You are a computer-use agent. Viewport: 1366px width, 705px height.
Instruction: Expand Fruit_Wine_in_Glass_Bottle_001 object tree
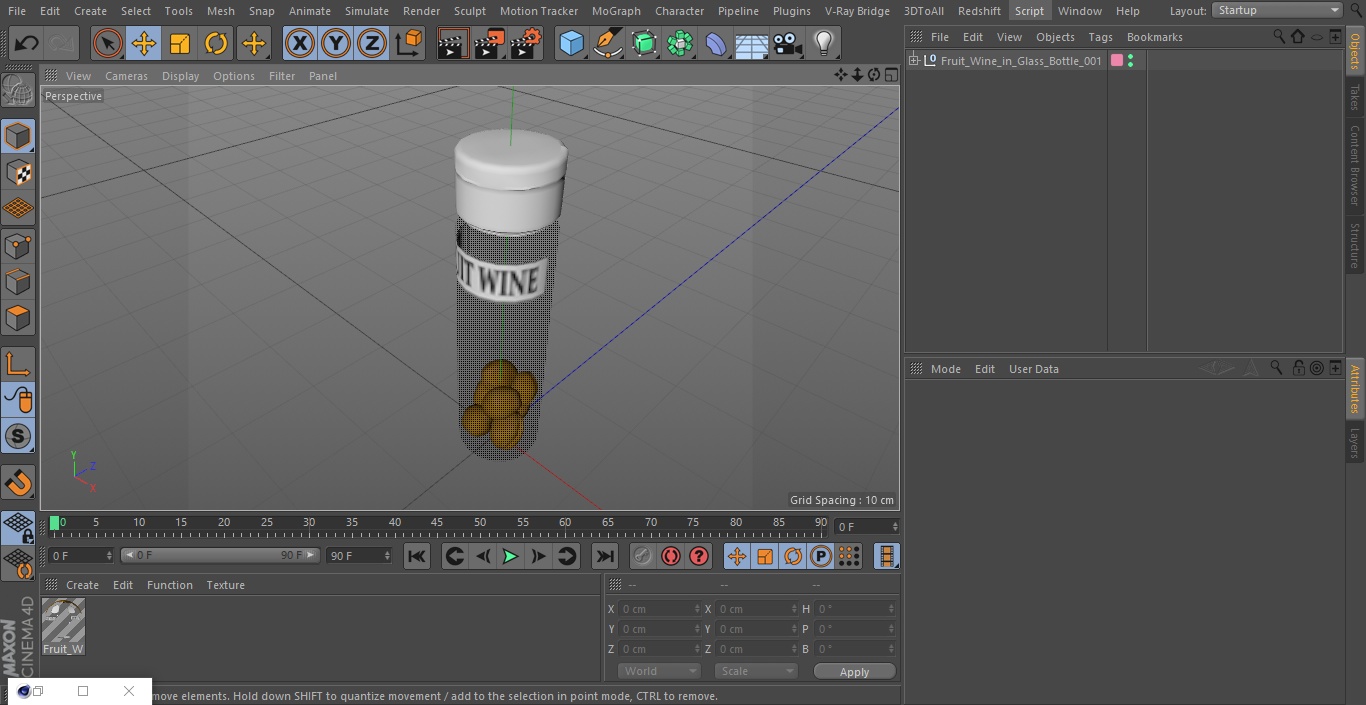[x=913, y=61]
